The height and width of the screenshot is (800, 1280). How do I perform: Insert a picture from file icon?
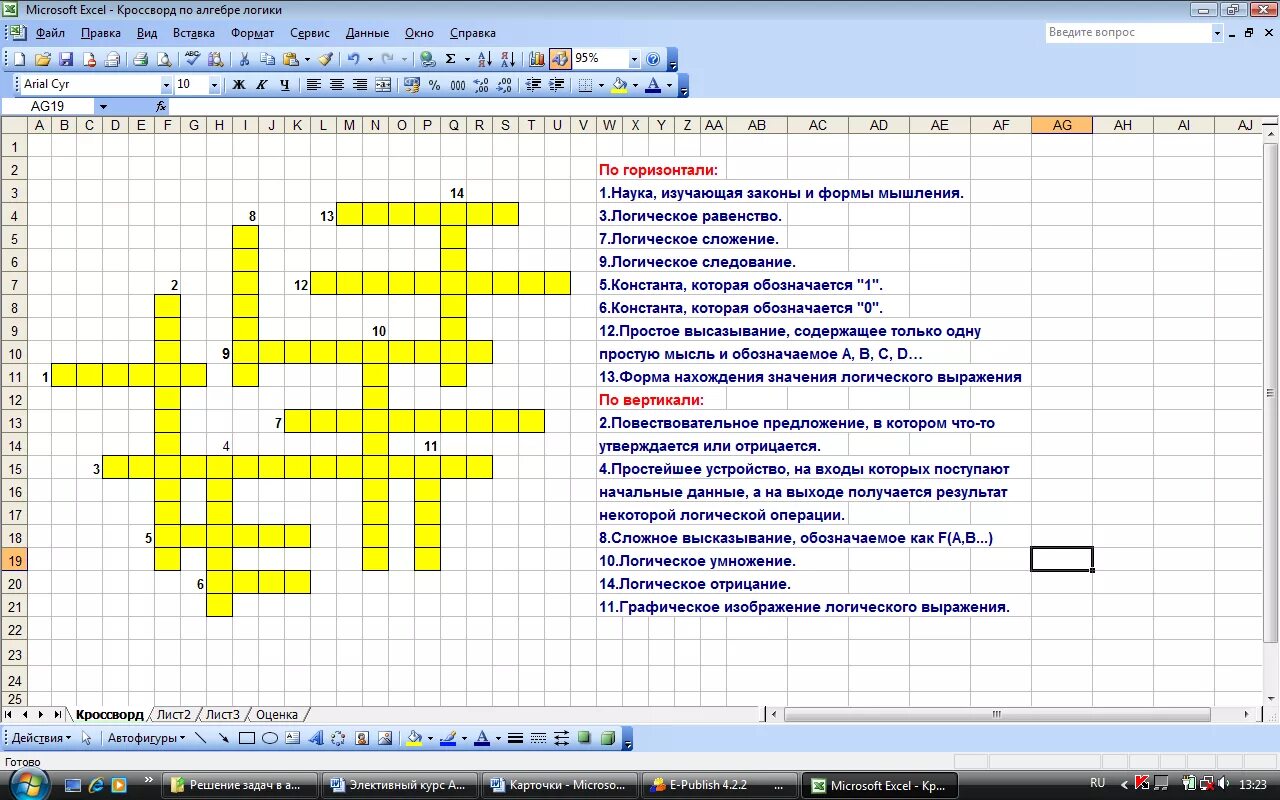385,739
